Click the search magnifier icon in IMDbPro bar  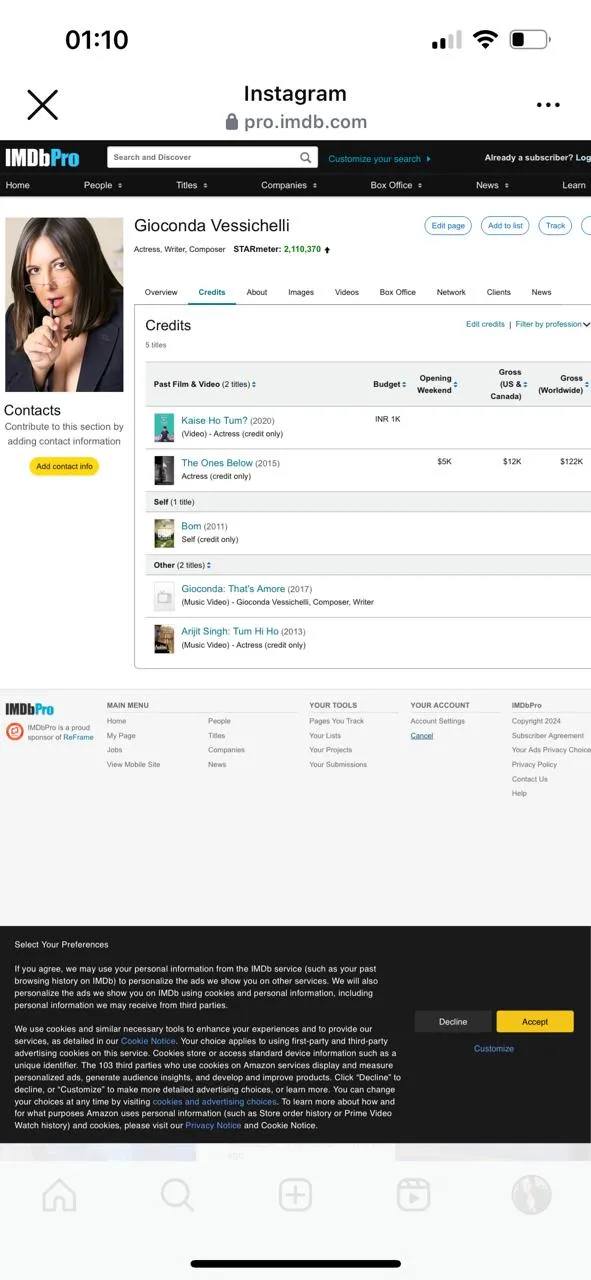(306, 158)
